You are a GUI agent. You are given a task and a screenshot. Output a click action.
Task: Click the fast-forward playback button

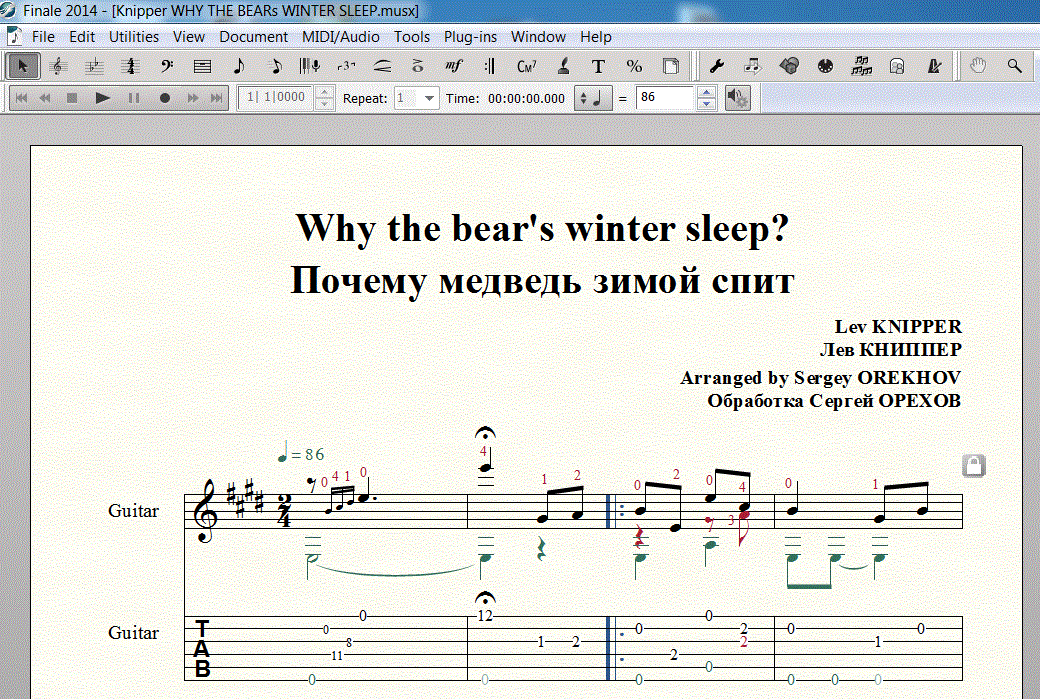pyautogui.click(x=193, y=98)
